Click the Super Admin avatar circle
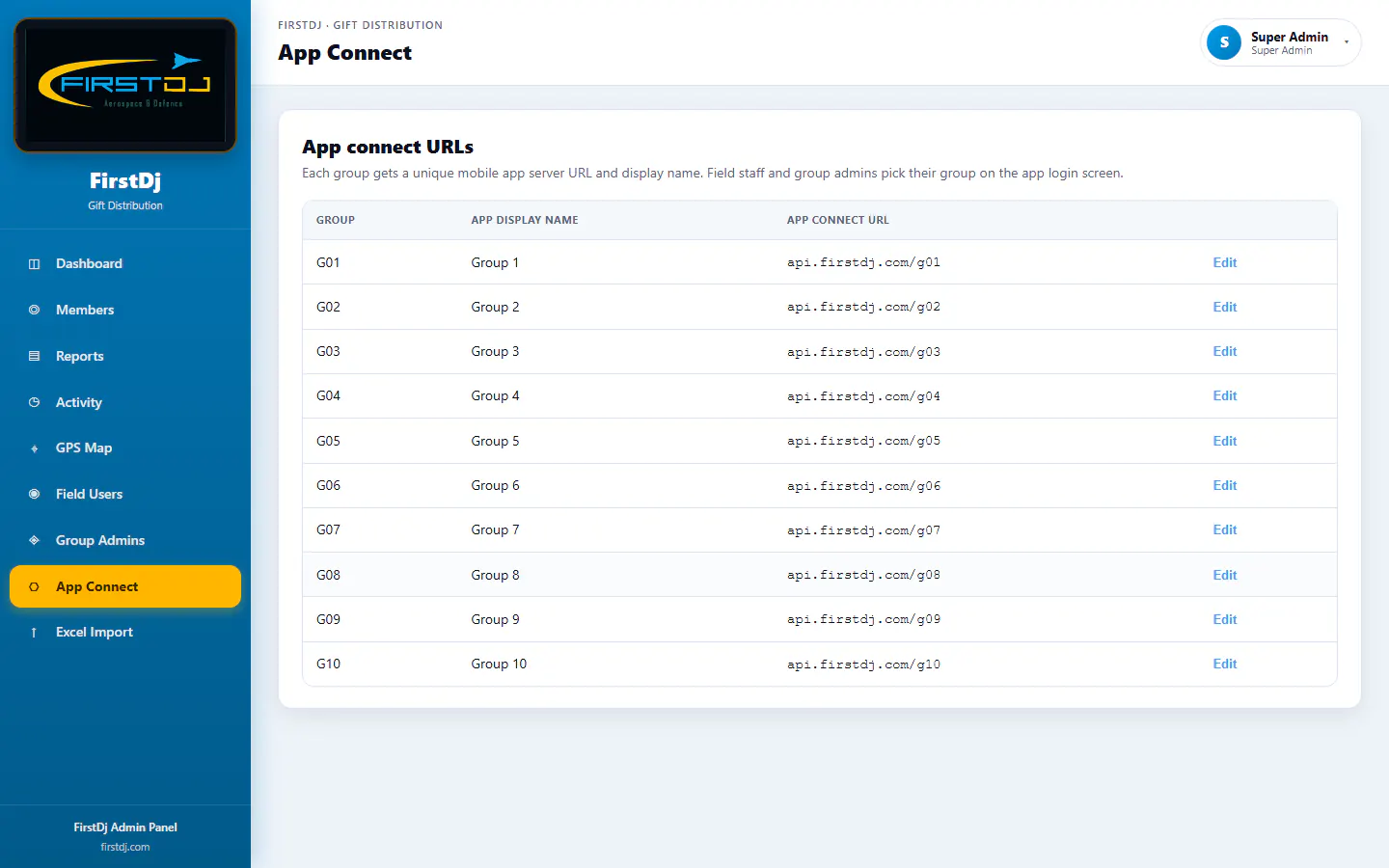The height and width of the screenshot is (868, 1389). (1224, 42)
